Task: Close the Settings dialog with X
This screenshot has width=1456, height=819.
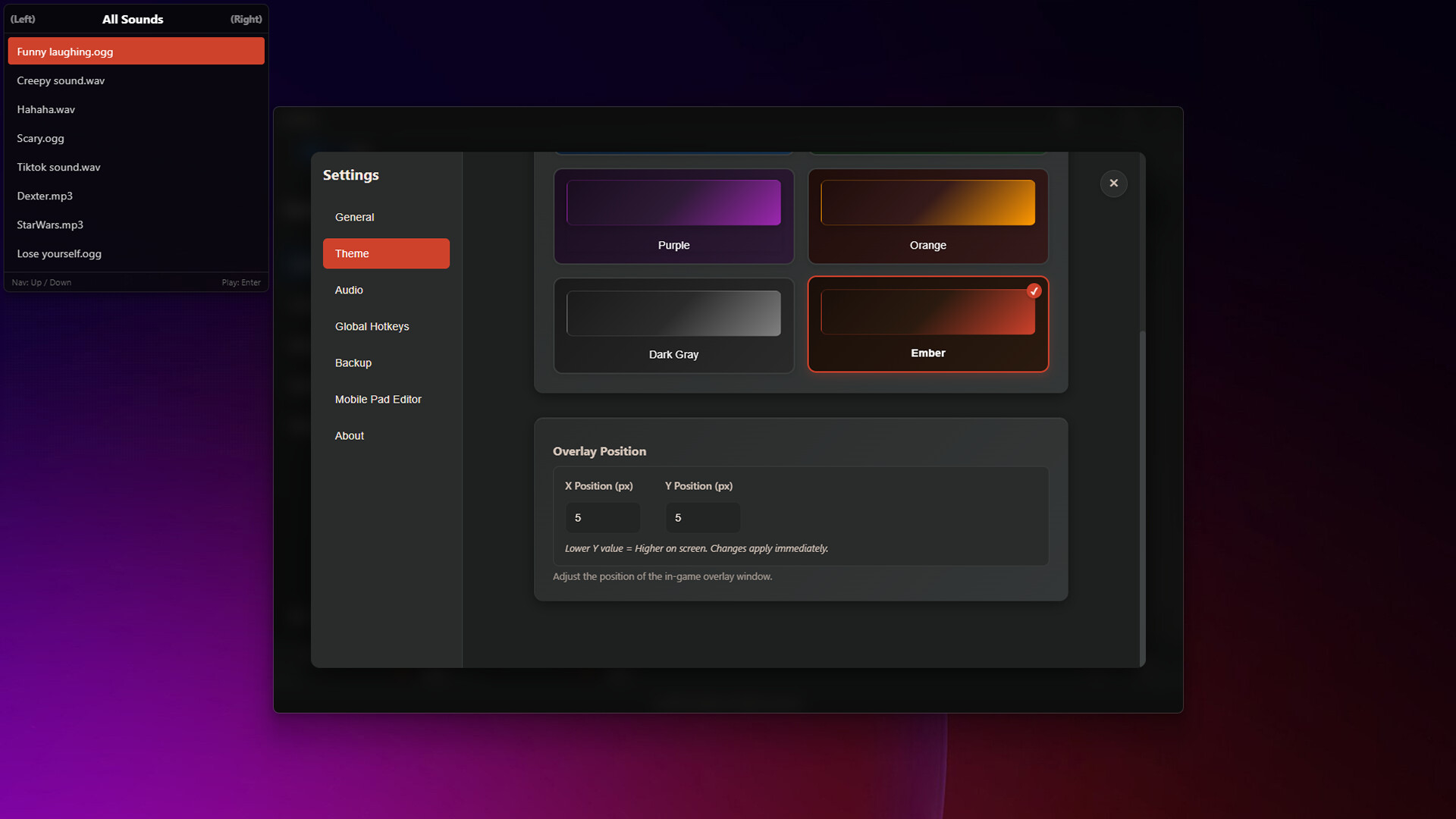Action: coord(1113,184)
